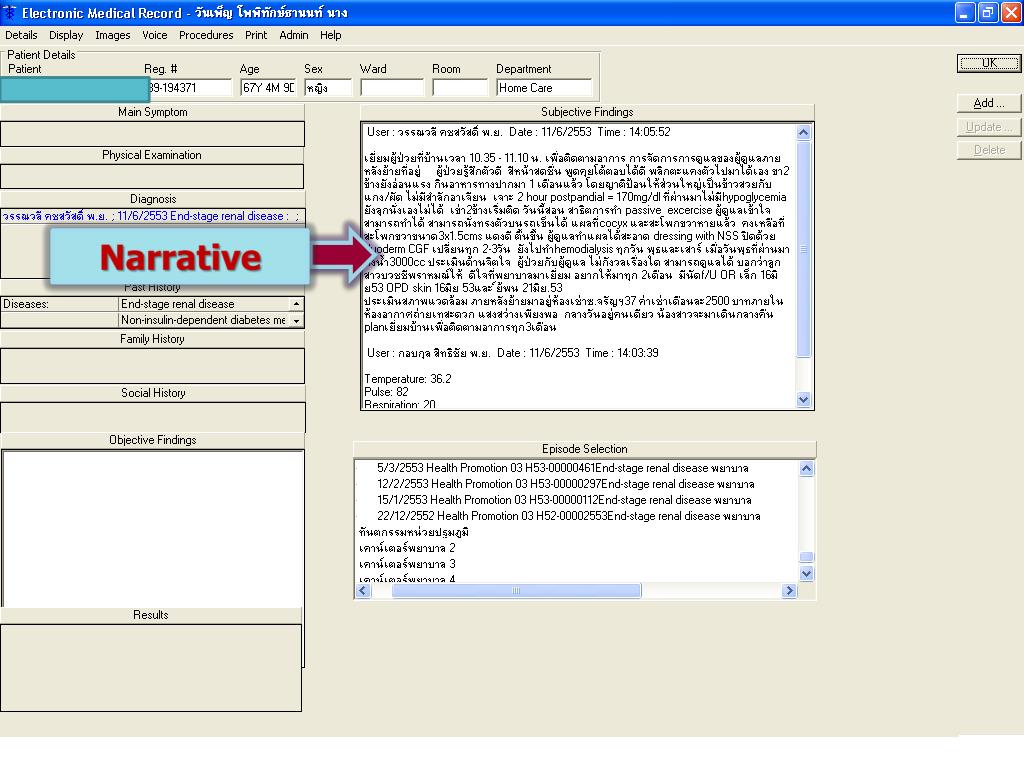This screenshot has width=1024, height=768.
Task: Click Episode Selection horizontal scrollbar thumb
Action: tap(516, 591)
